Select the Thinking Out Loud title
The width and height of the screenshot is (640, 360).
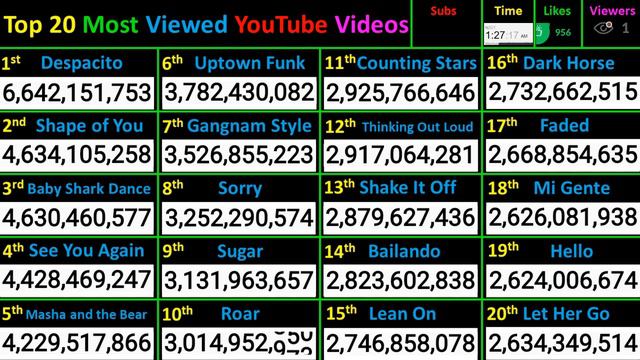tap(417, 127)
